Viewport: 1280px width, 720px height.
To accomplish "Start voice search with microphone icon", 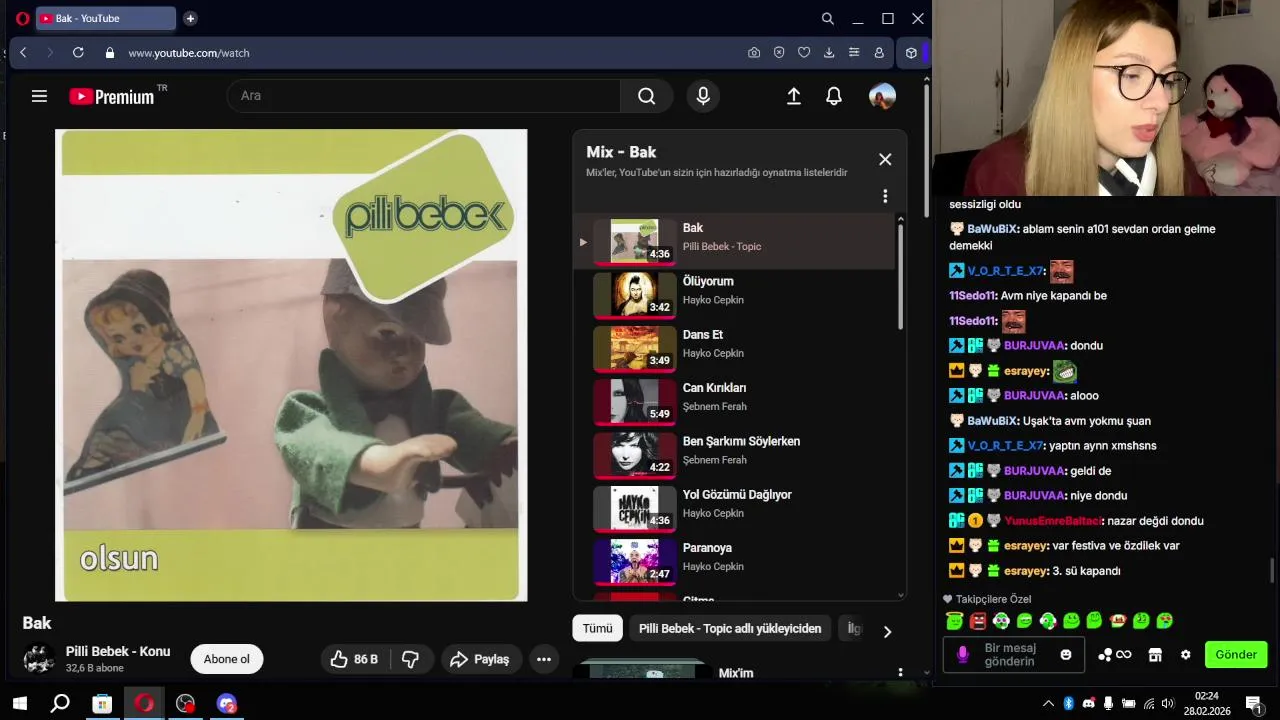I will [703, 96].
